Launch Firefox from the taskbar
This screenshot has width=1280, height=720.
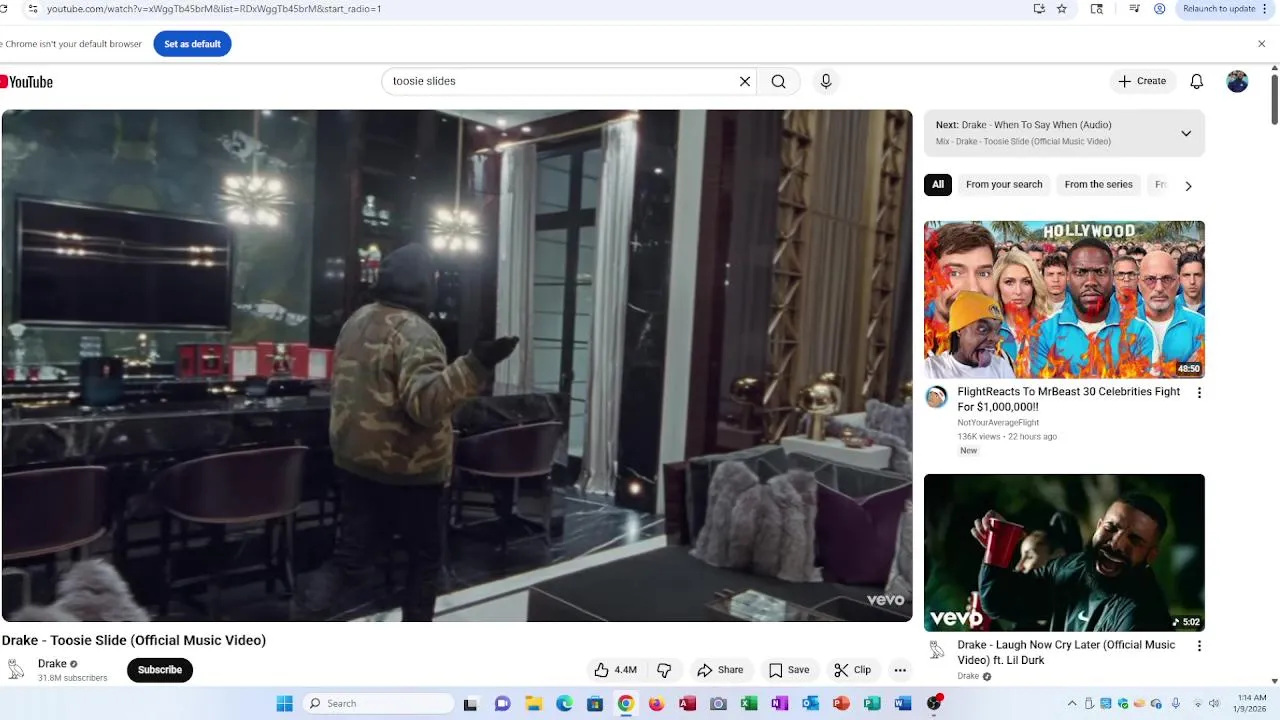pos(656,704)
